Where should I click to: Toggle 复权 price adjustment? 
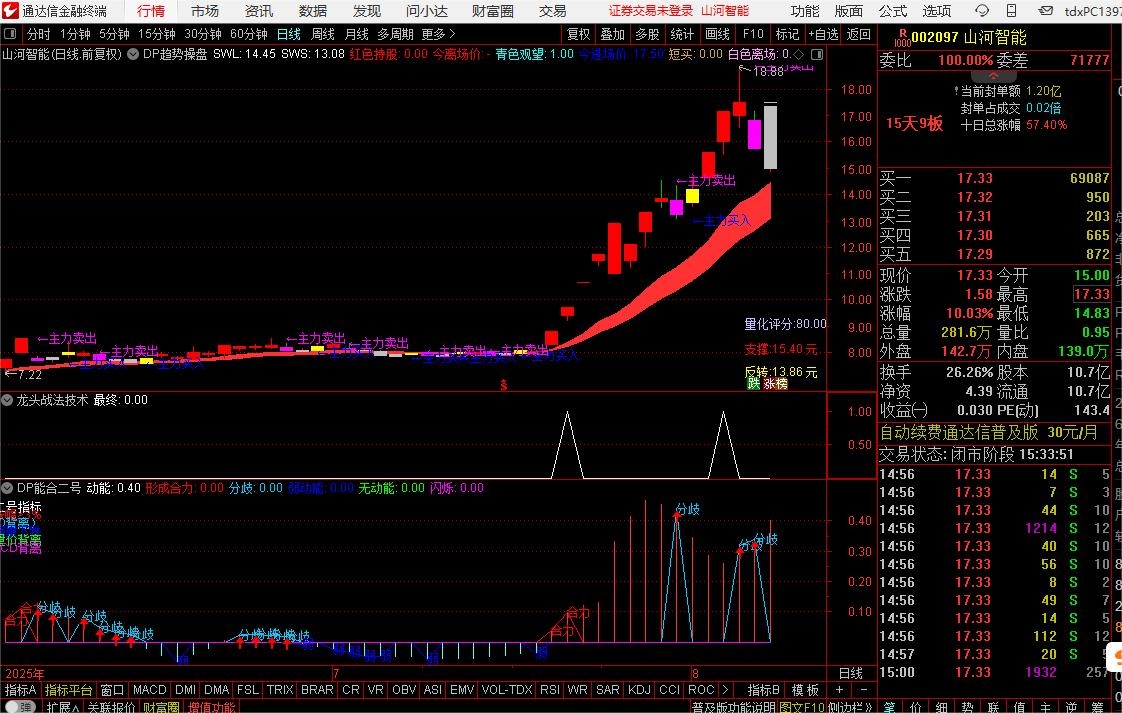578,34
